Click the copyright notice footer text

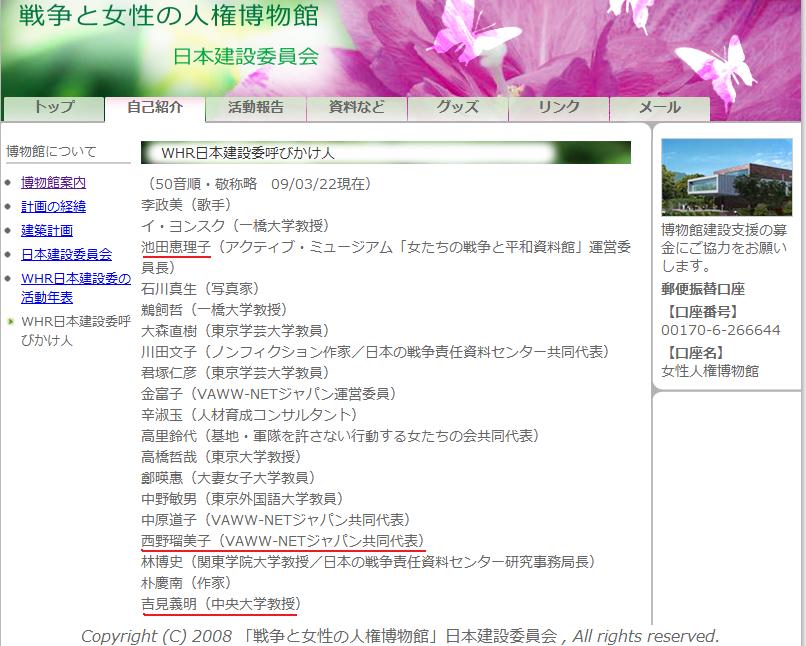[x=399, y=636]
